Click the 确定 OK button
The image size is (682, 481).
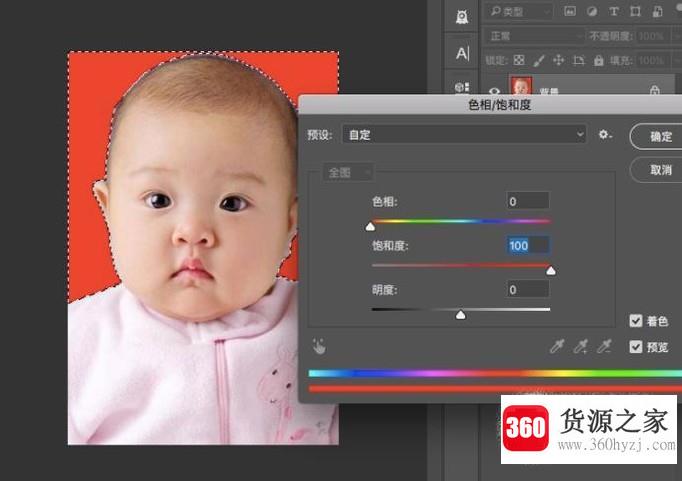[657, 137]
